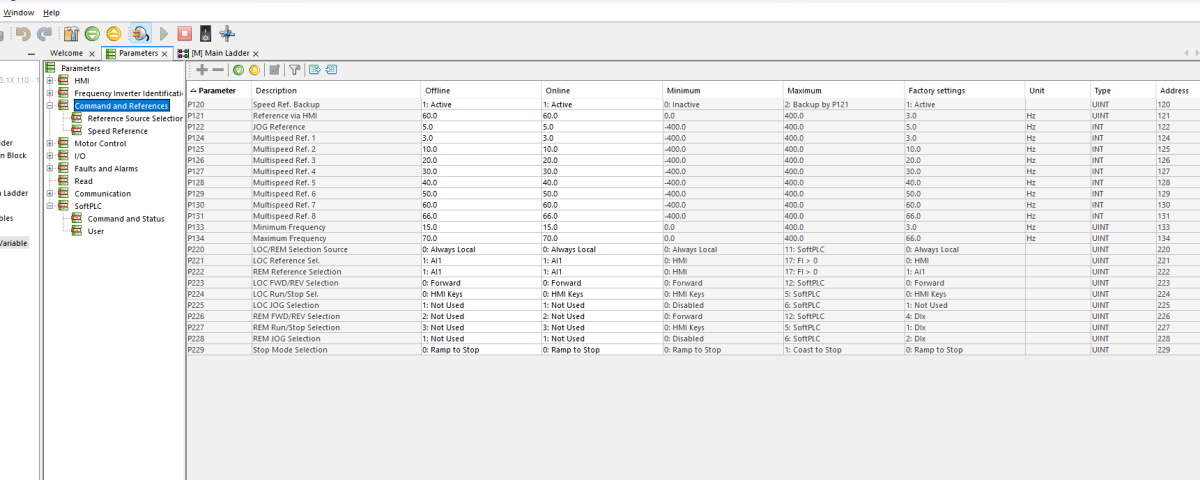
Task: Click the plus icon above parameter table
Action: click(x=202, y=70)
